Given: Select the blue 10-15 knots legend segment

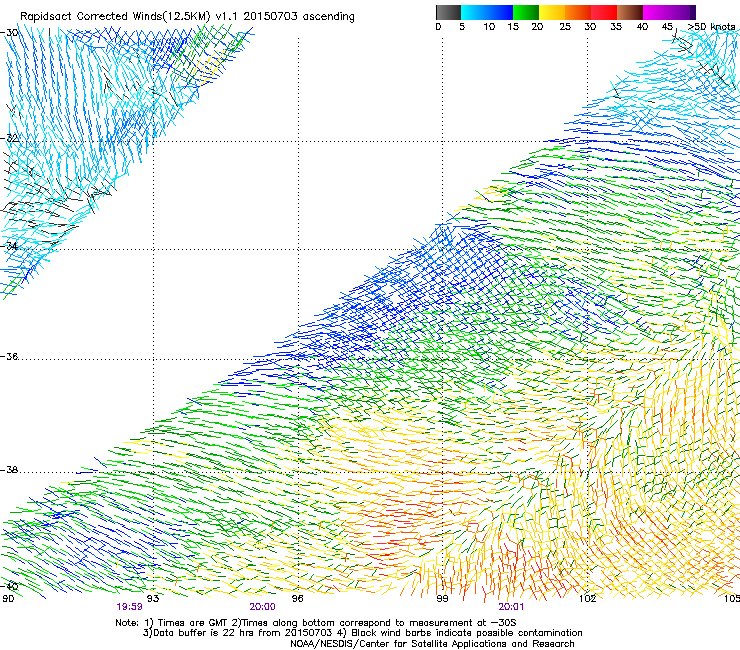Looking at the screenshot, I should click(x=500, y=12).
